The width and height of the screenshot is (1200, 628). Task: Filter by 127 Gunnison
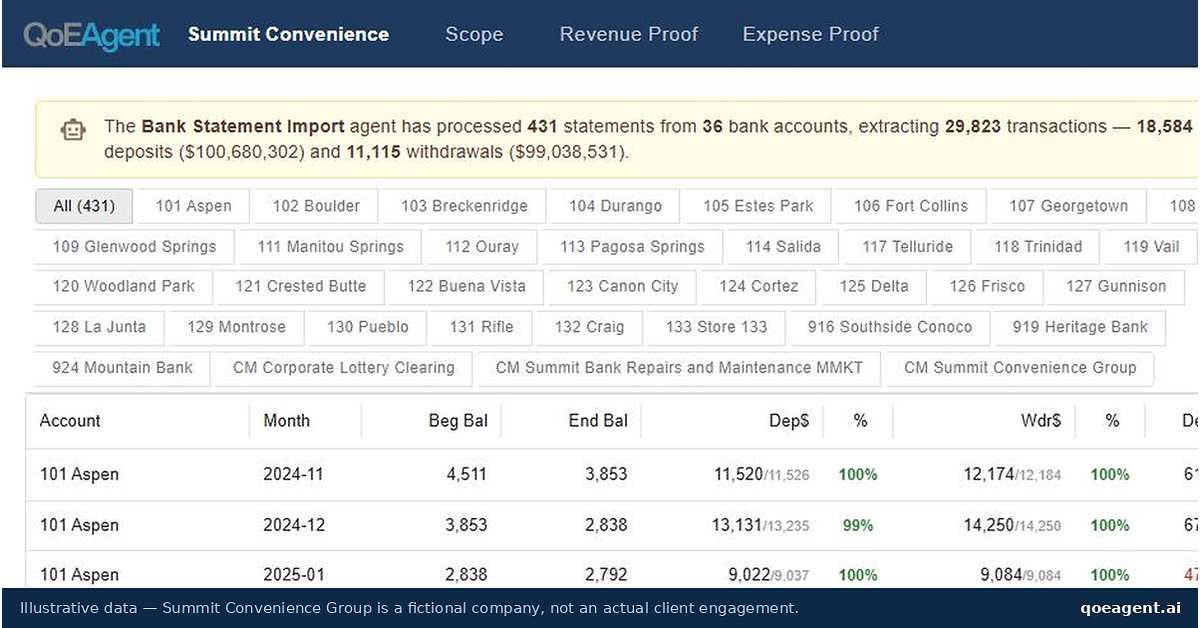tap(1116, 286)
